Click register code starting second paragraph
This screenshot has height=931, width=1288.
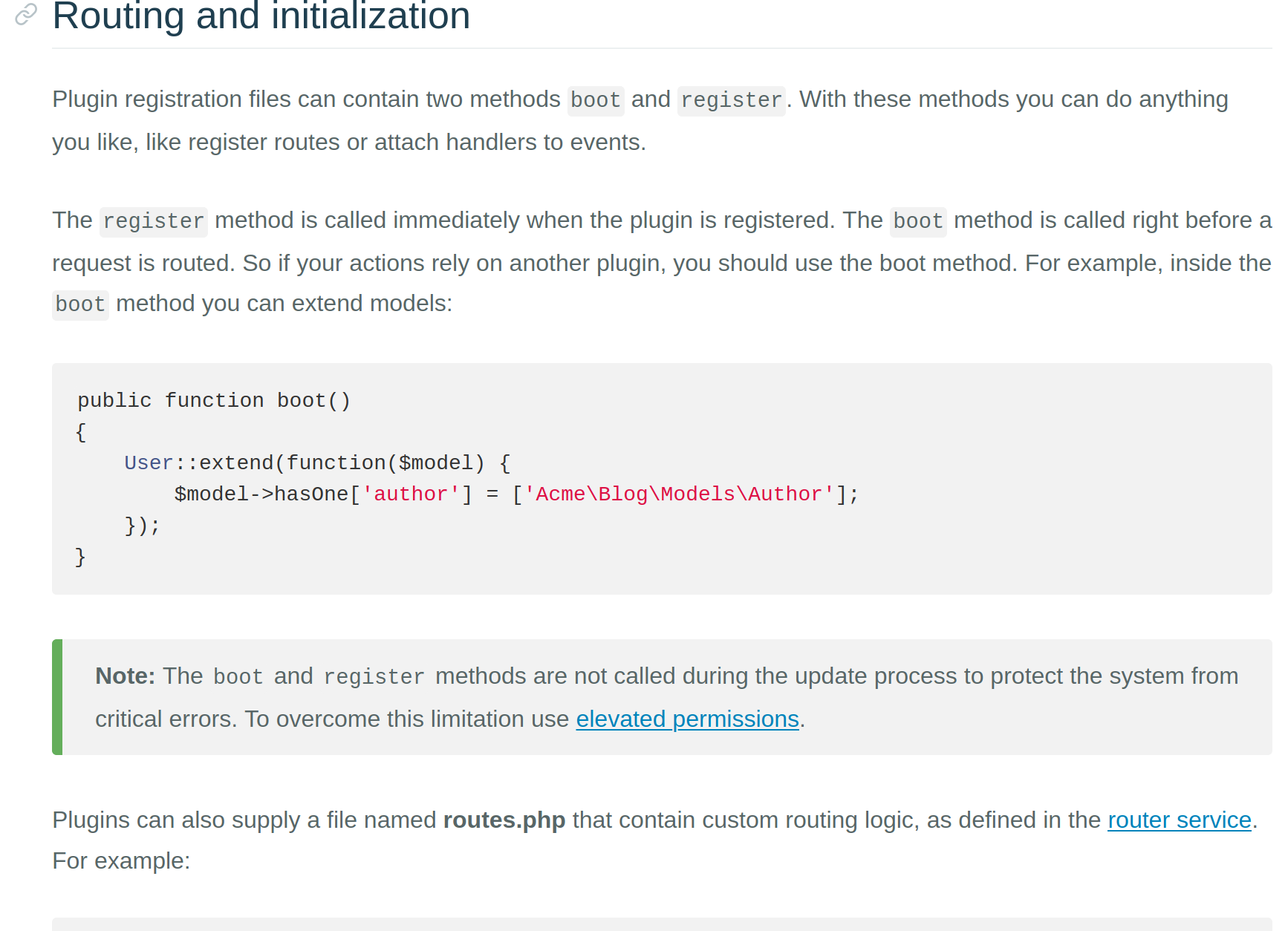point(154,221)
